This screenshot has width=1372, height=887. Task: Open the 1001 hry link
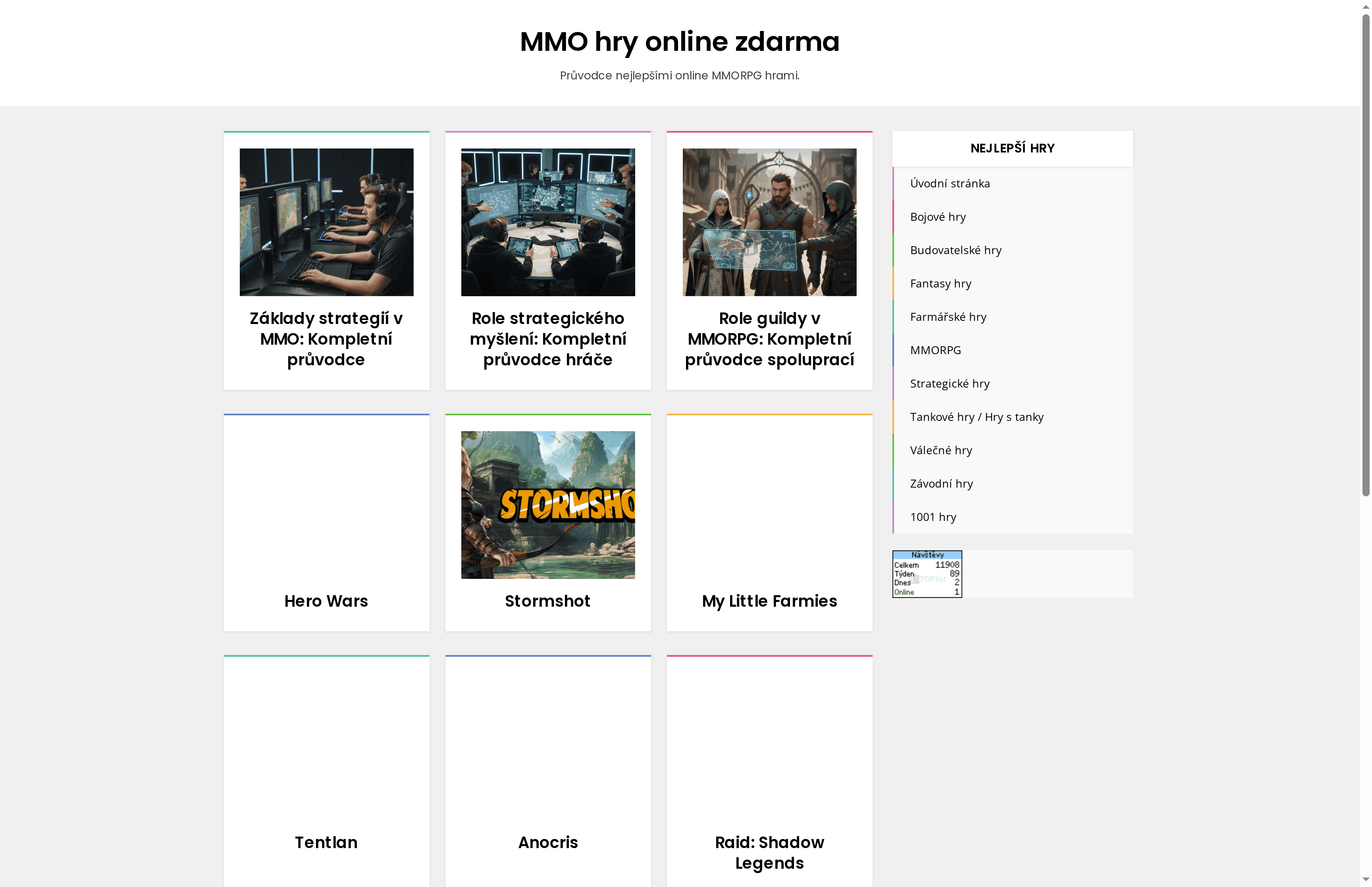(x=932, y=517)
